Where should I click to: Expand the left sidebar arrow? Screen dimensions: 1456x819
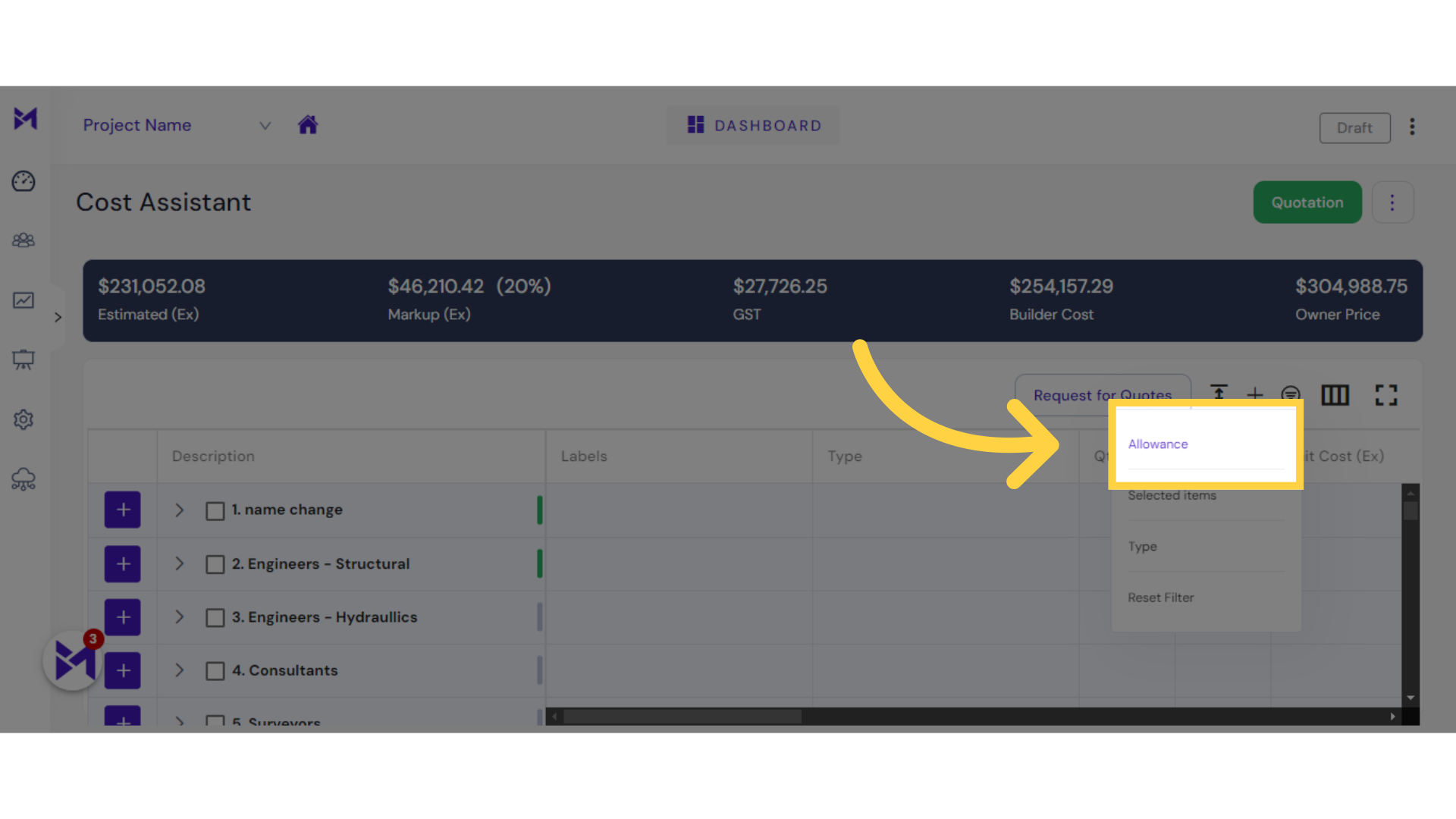point(58,317)
